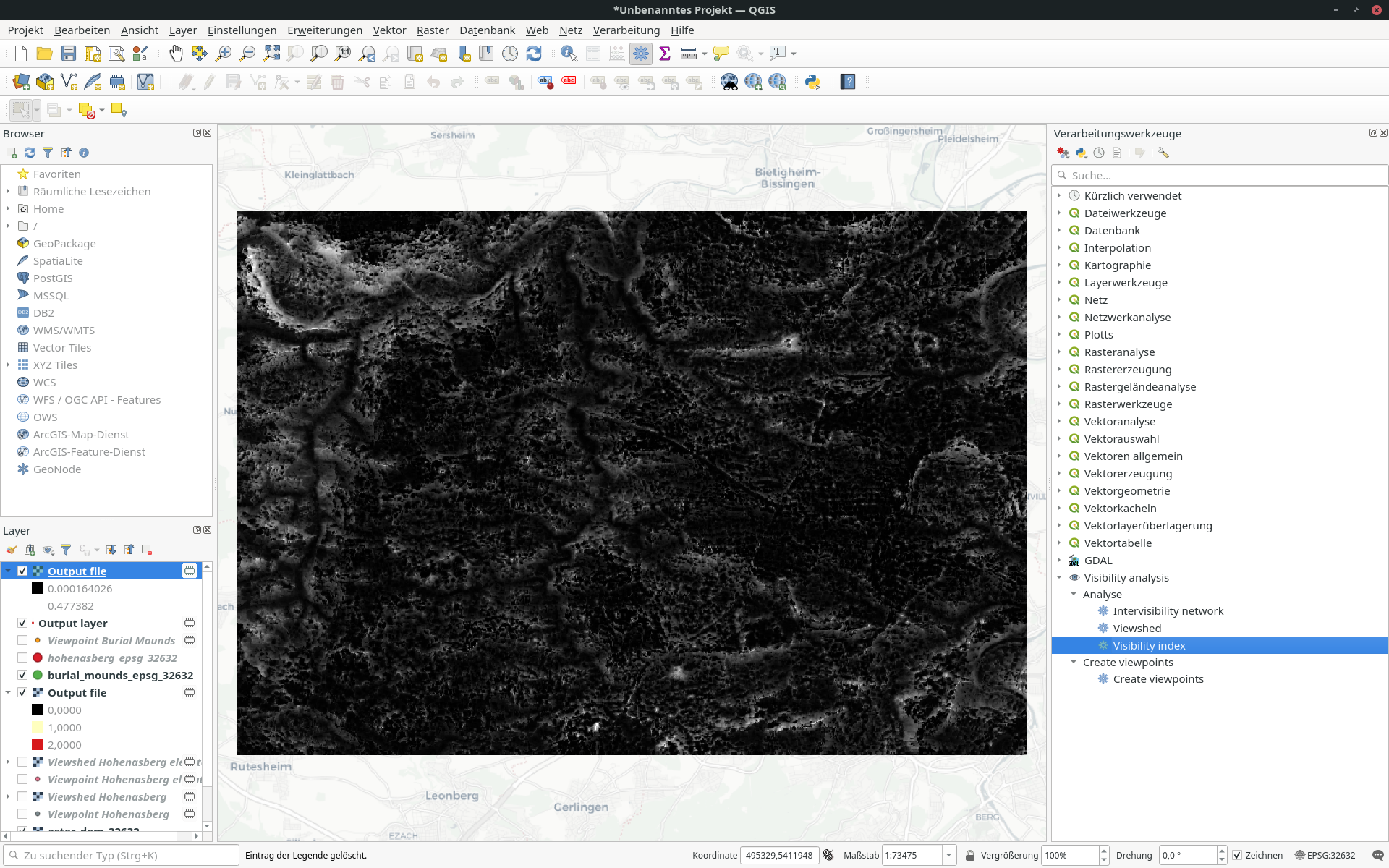This screenshot has width=1389, height=868.
Task: Enable hohenasberg_epsg_32632 layer
Action: point(22,658)
